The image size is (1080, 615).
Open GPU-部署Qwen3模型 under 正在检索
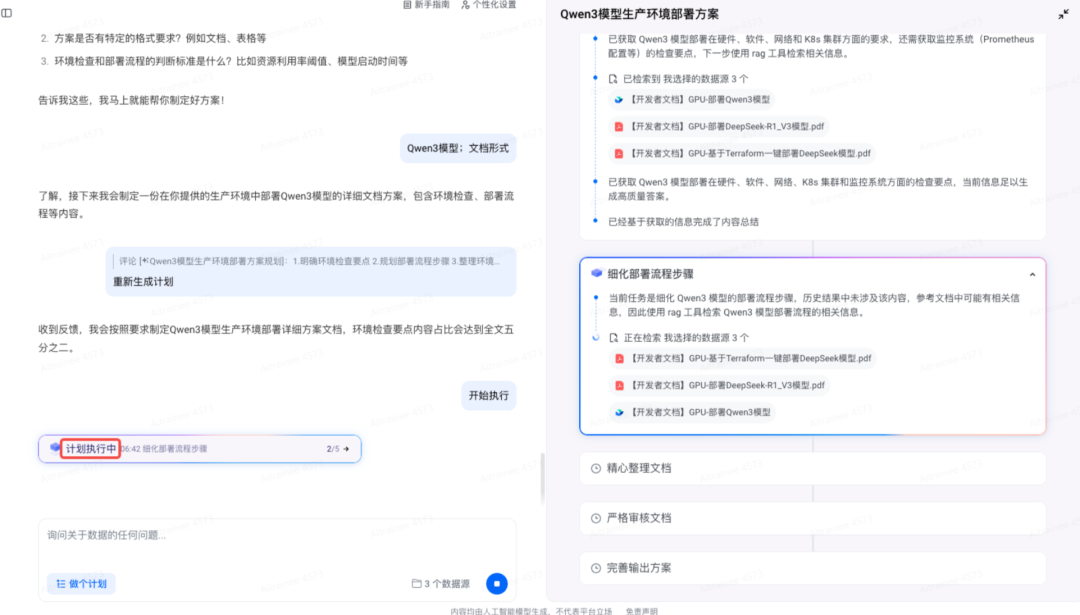[693, 412]
